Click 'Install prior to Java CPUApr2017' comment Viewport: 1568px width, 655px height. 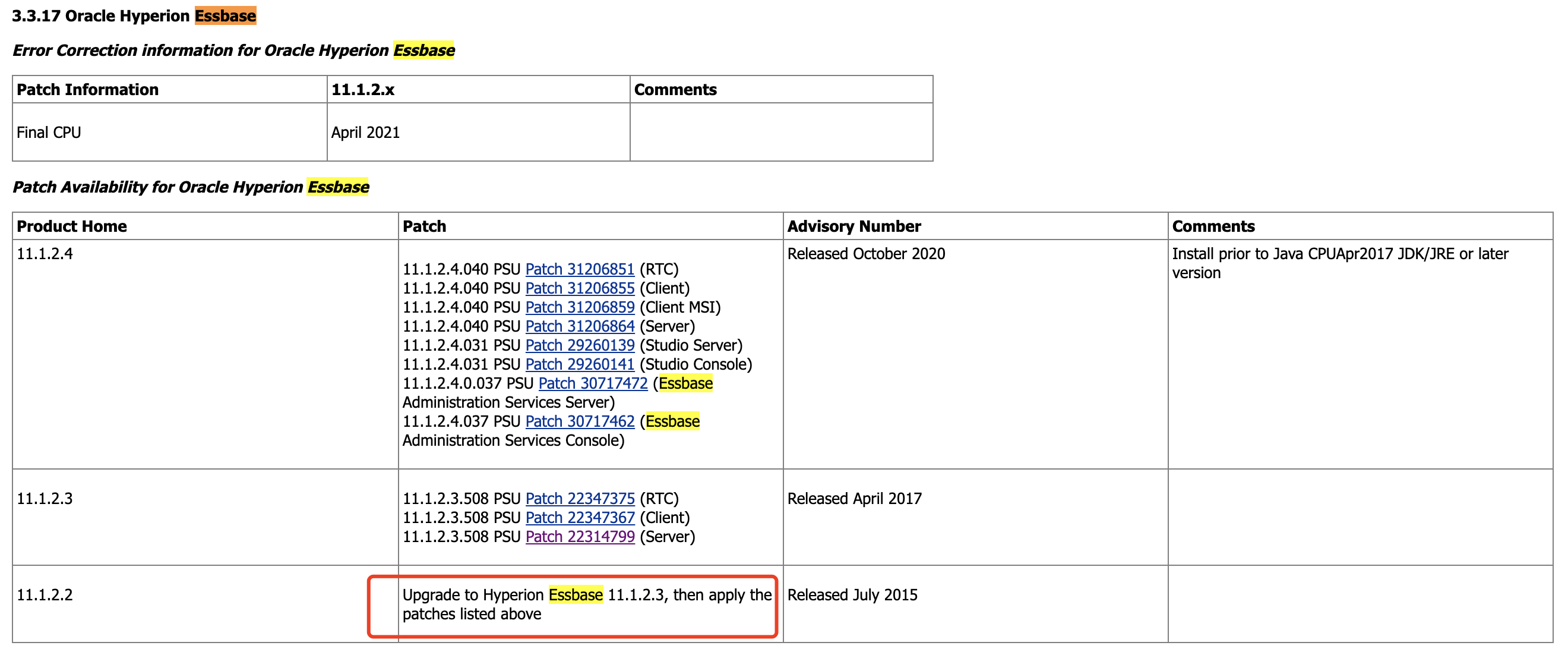click(1341, 263)
